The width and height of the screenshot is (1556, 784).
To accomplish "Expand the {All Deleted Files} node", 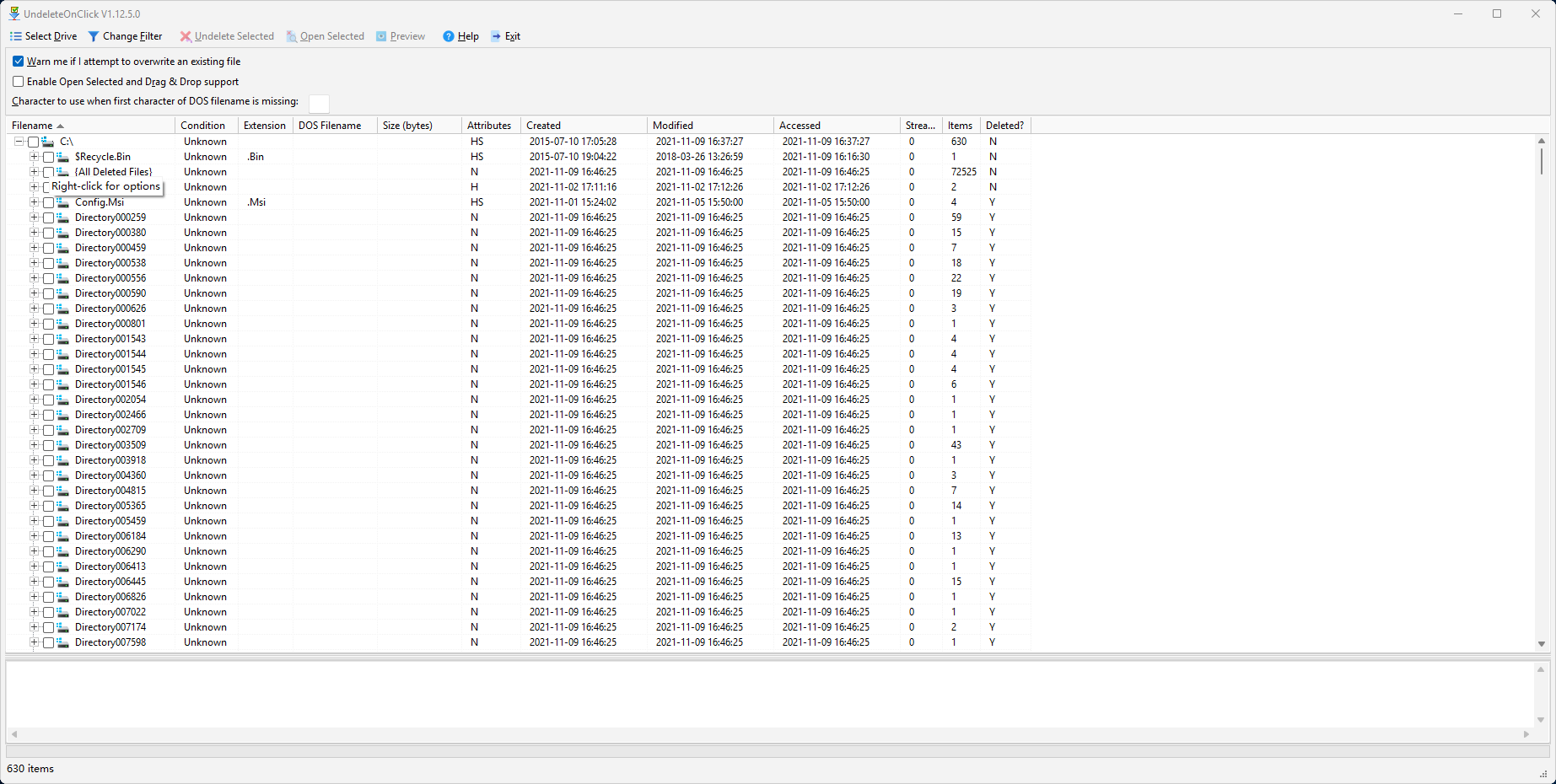I will pyautogui.click(x=34, y=172).
